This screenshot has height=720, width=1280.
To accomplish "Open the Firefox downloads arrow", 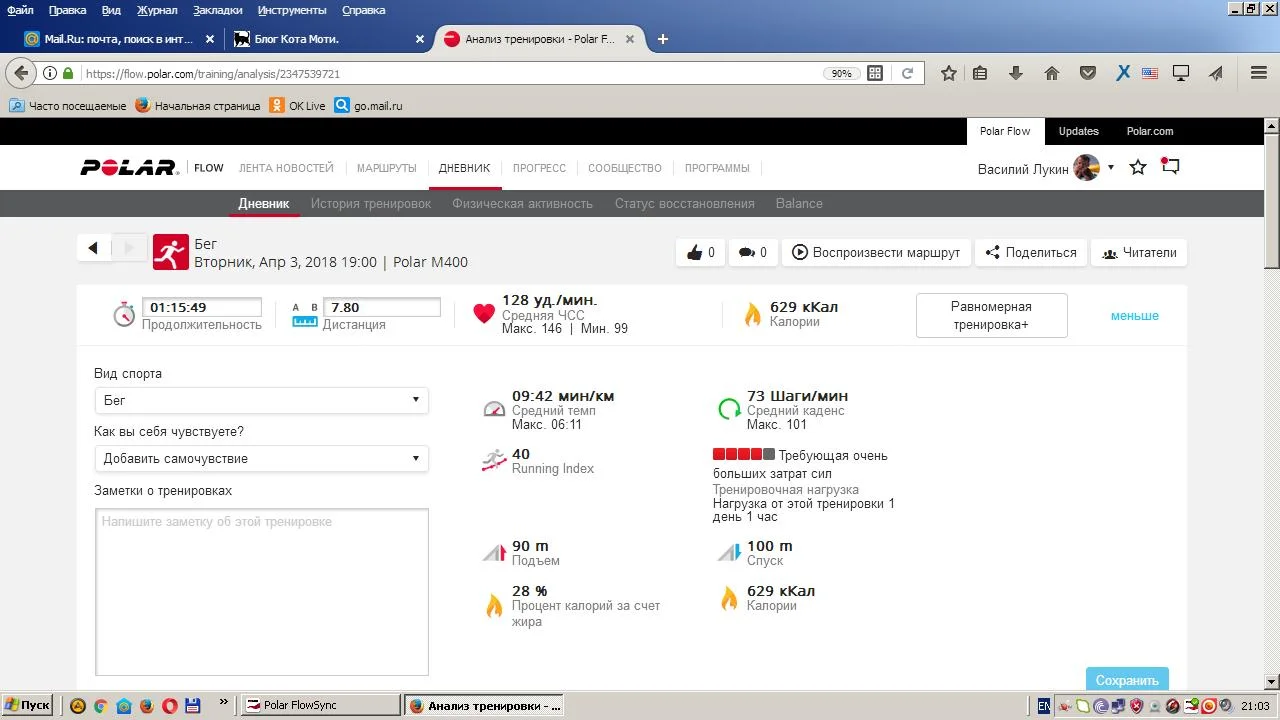I will pos(1016,73).
